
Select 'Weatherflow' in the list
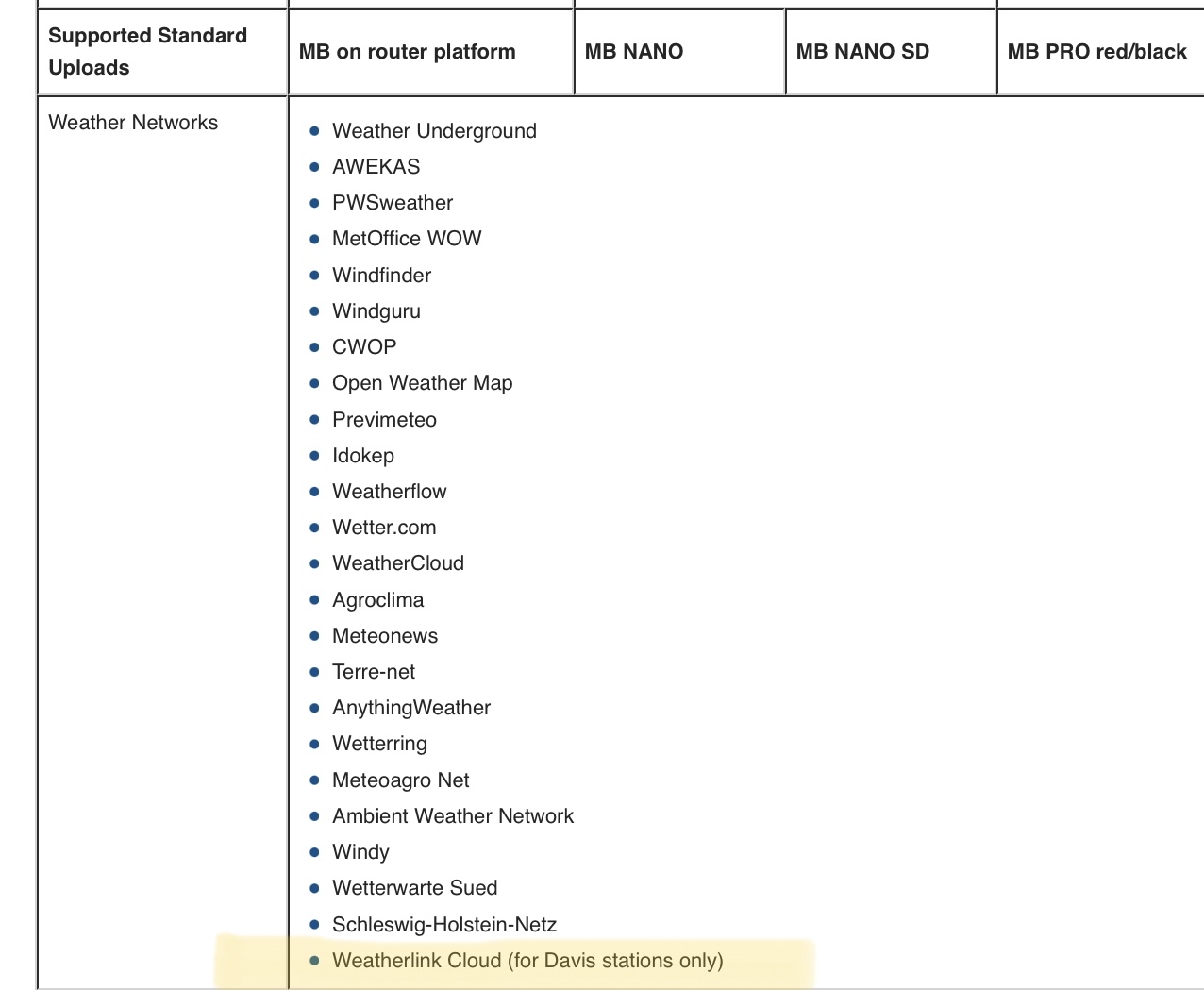click(389, 492)
